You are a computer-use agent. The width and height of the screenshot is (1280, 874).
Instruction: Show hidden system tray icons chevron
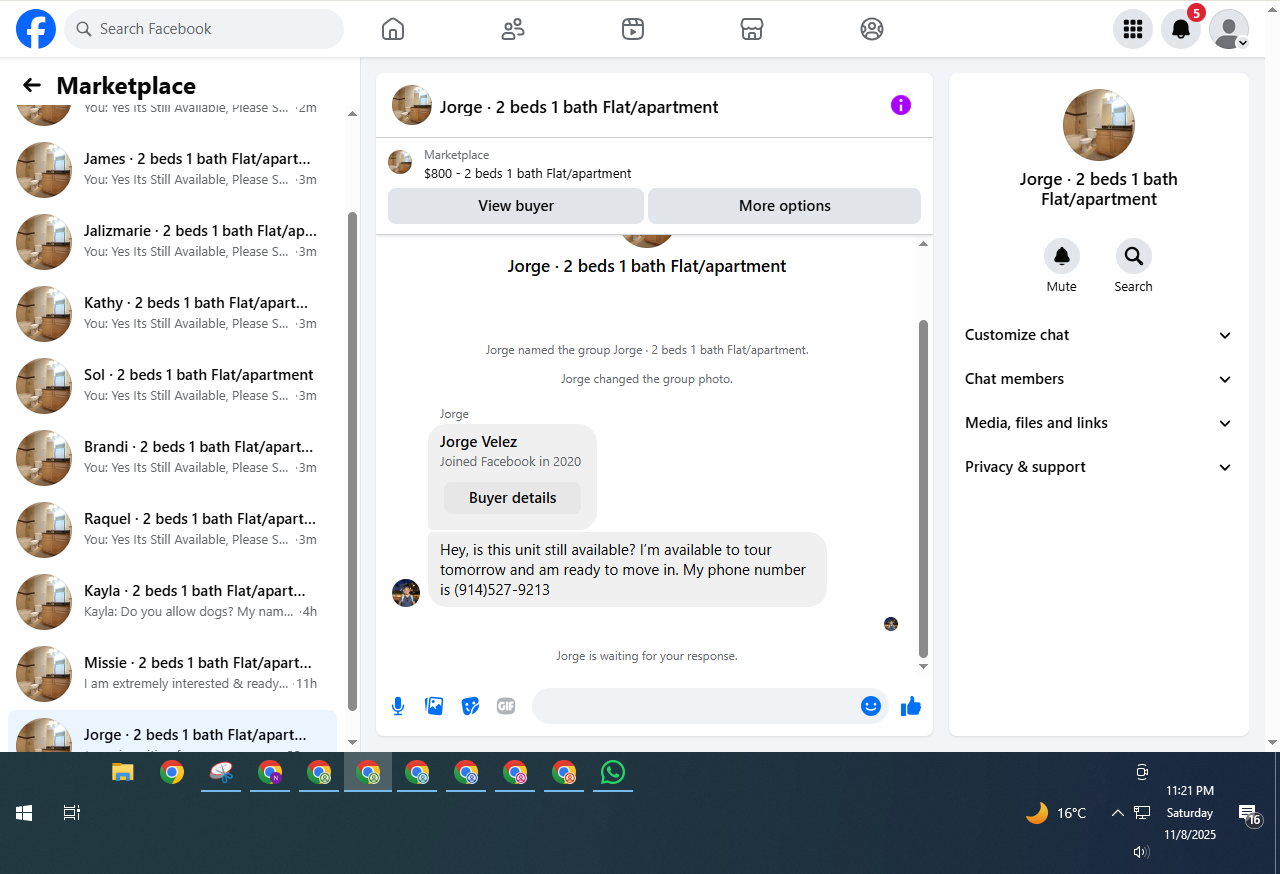[1118, 813]
